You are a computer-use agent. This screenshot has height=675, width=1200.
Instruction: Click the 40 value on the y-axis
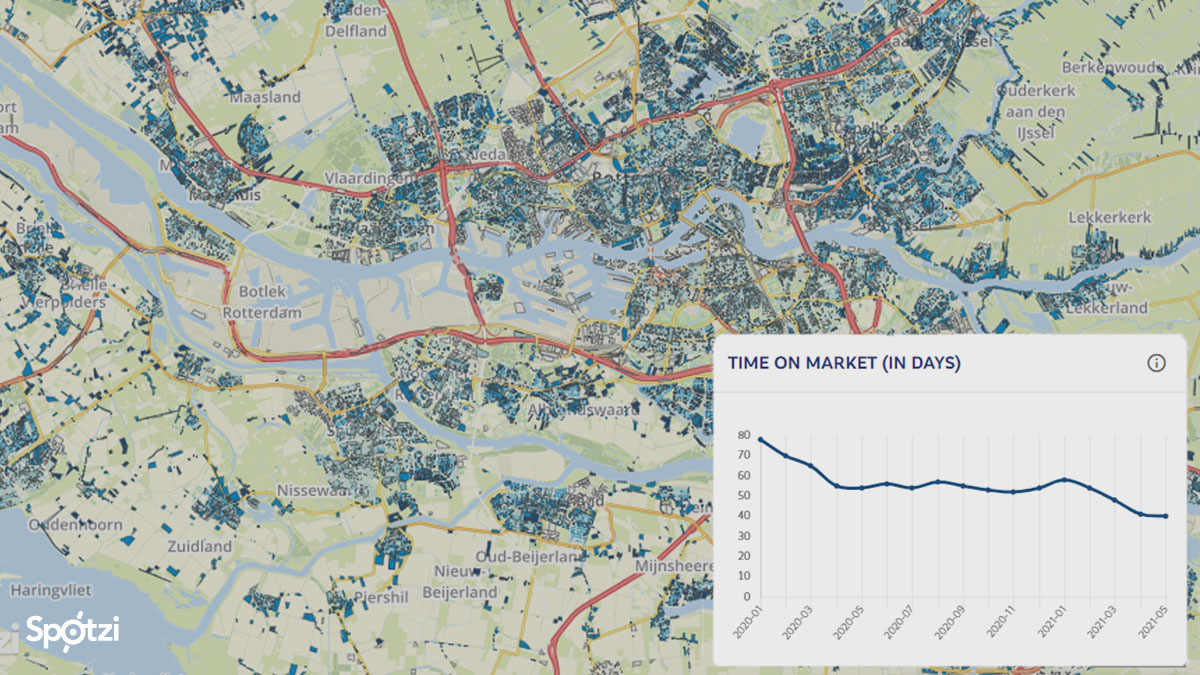(x=744, y=516)
